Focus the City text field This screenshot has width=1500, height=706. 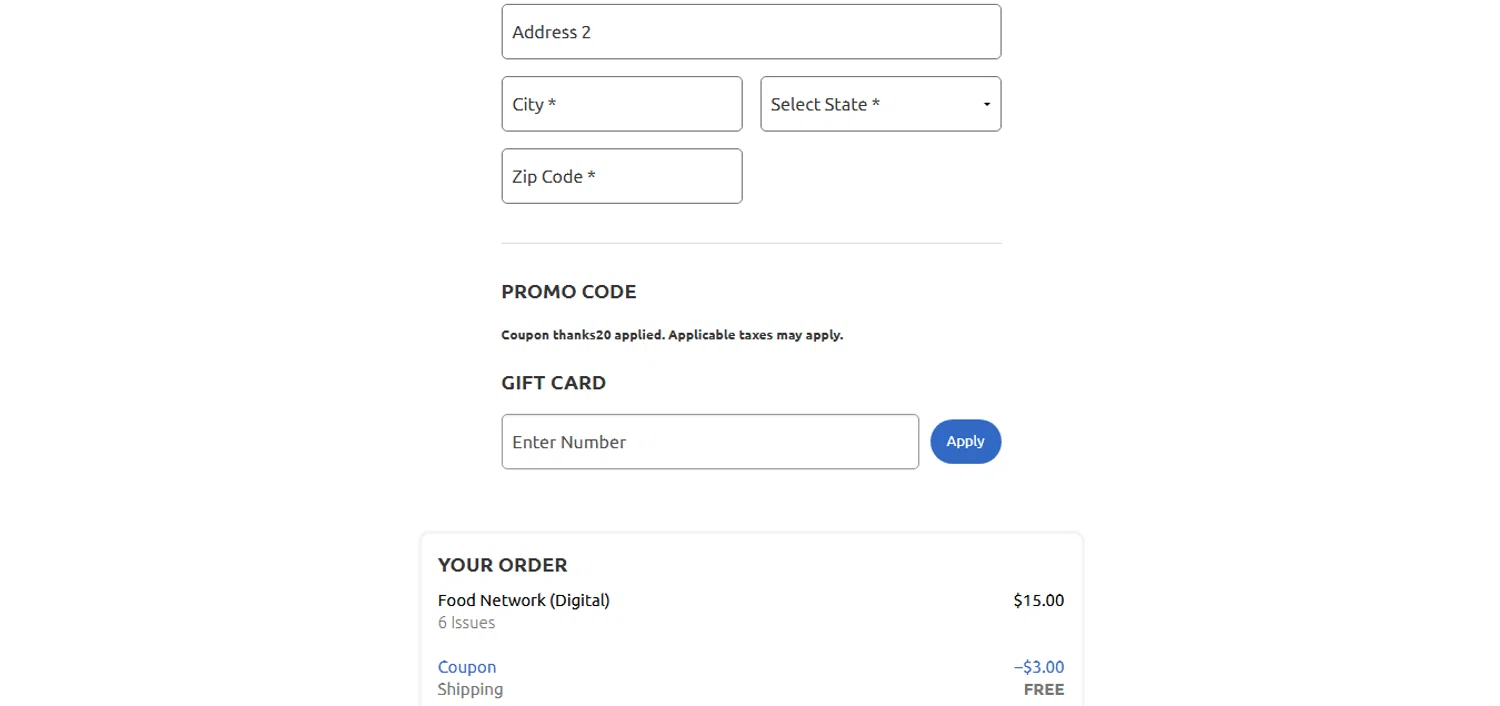pos(621,104)
